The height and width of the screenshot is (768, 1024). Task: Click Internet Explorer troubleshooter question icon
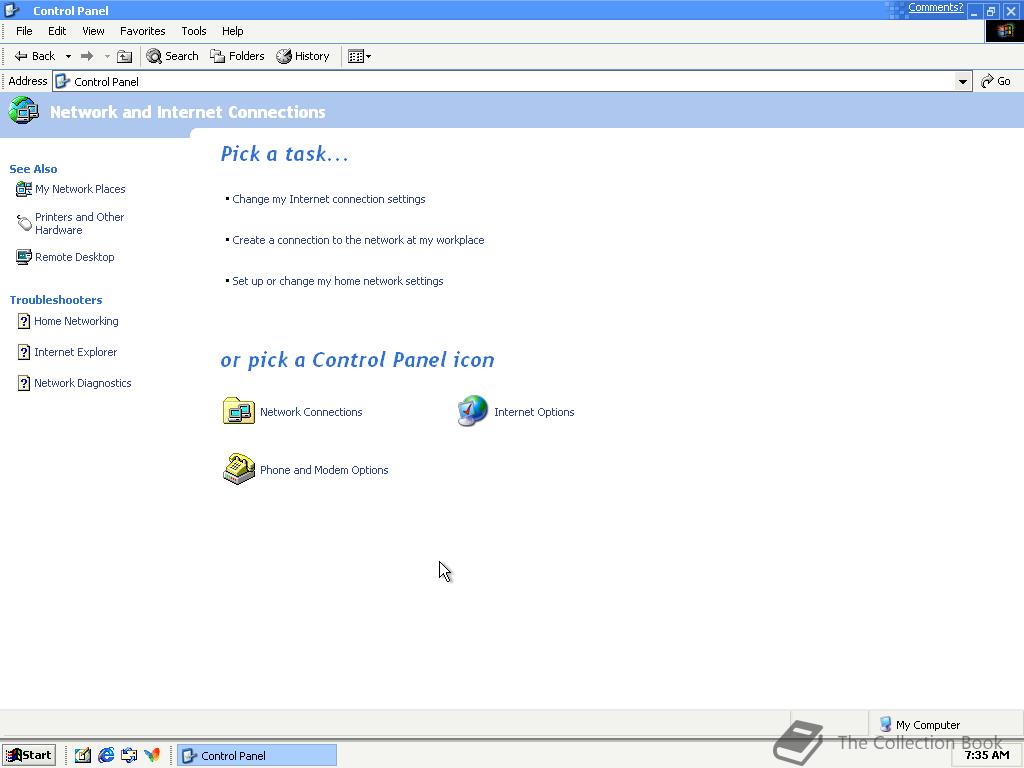click(24, 352)
